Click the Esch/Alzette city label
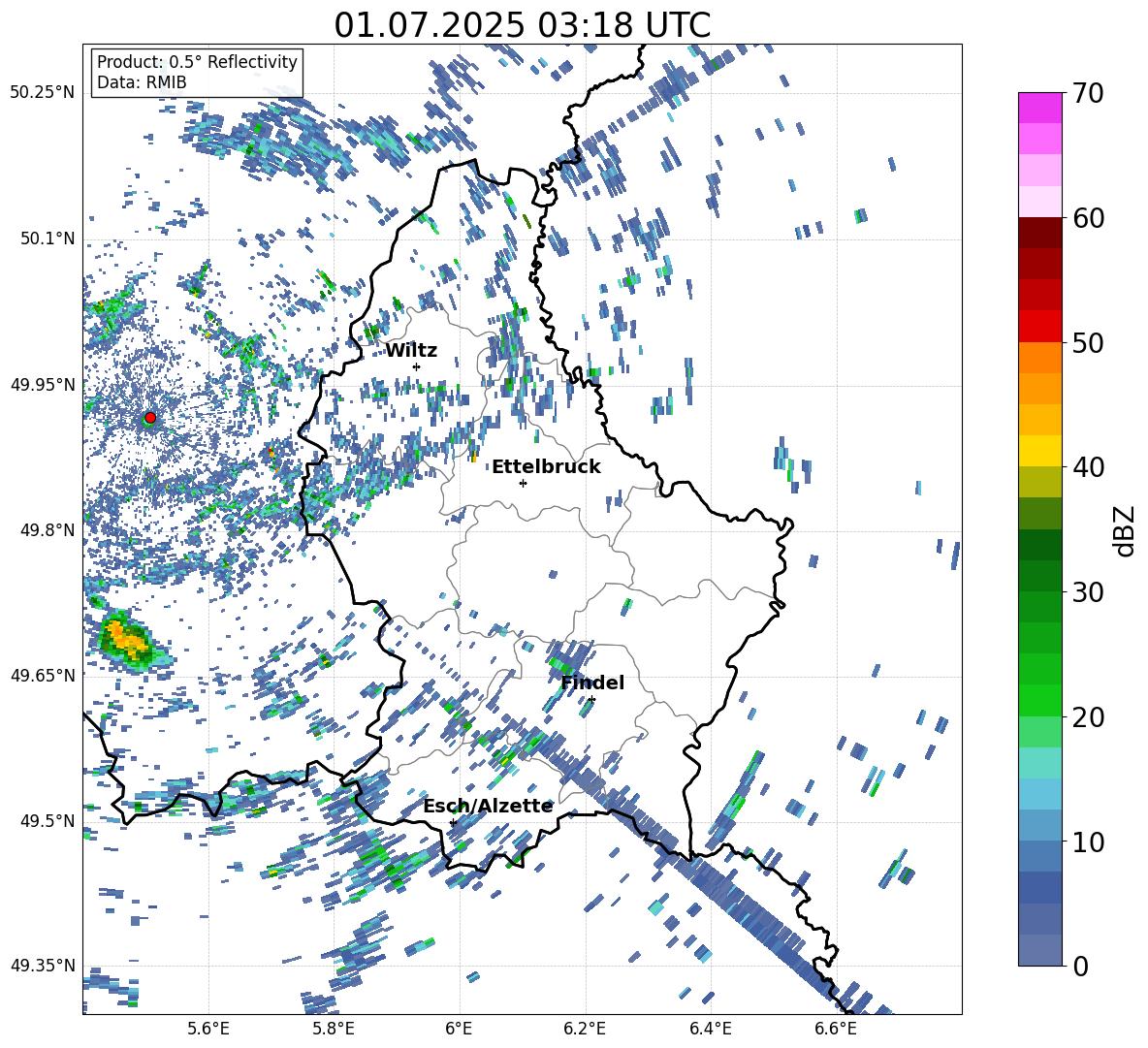 click(x=488, y=806)
